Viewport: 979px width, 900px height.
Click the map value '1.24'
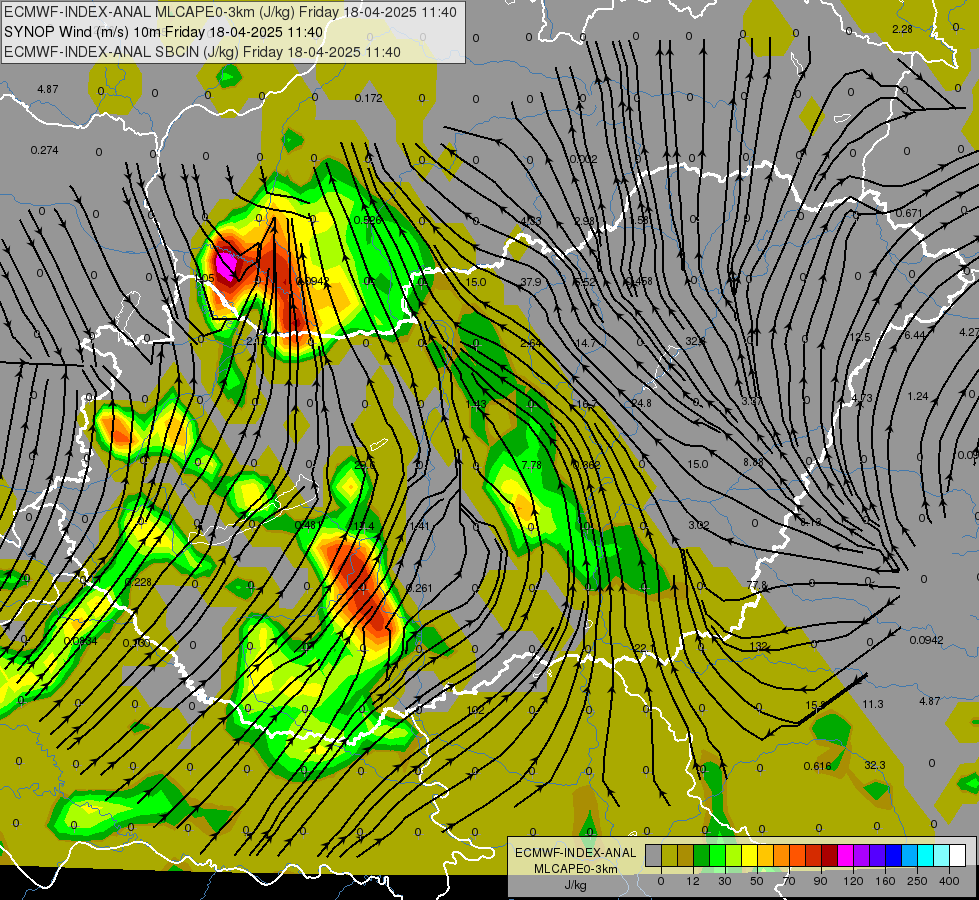point(918,397)
